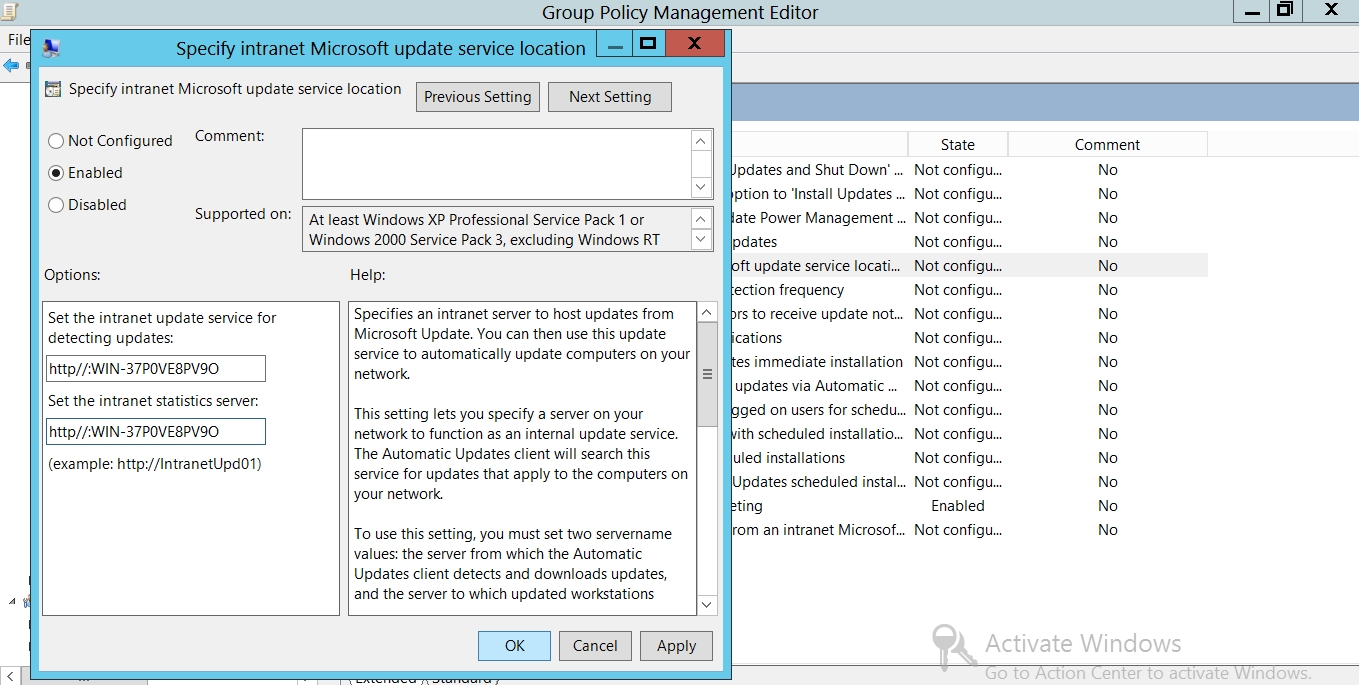Click the Help pane scrollbar thumb
Image resolution: width=1359 pixels, height=685 pixels.
[x=707, y=375]
